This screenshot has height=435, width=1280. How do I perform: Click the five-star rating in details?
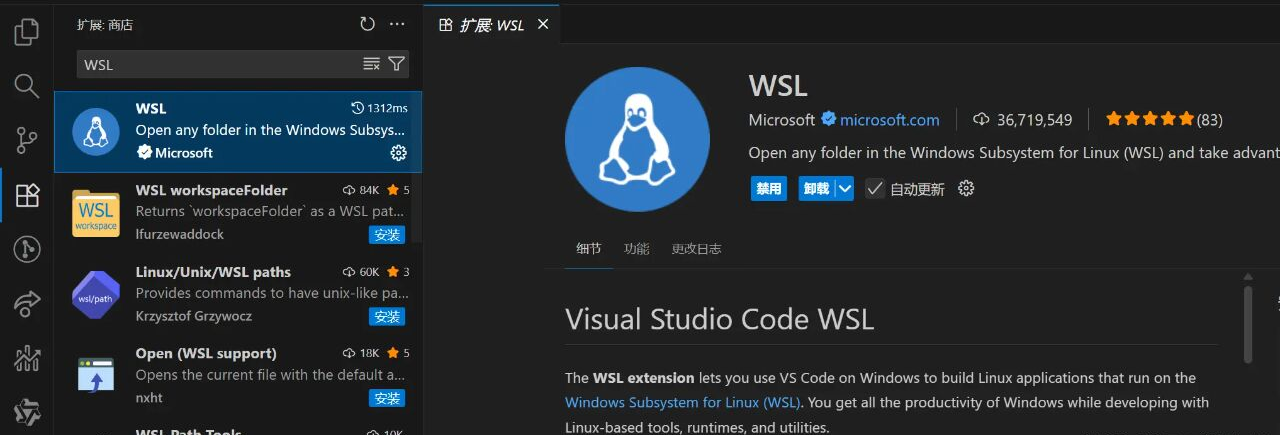(1150, 119)
